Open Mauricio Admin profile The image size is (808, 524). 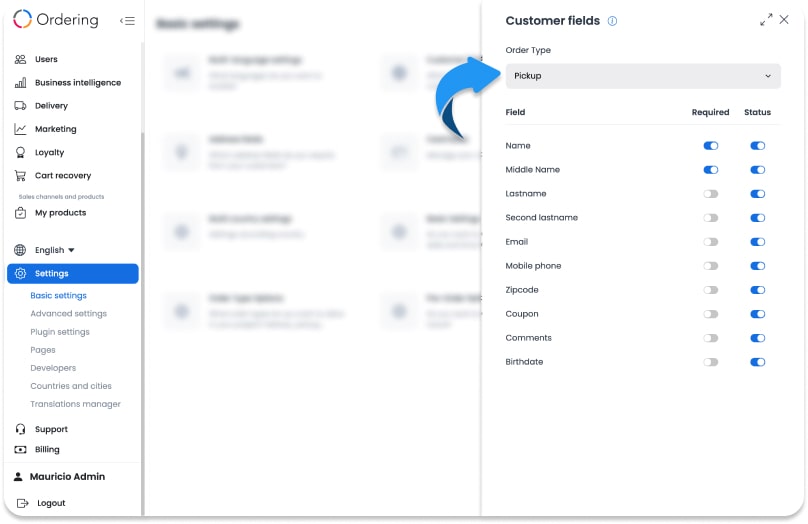pos(67,477)
